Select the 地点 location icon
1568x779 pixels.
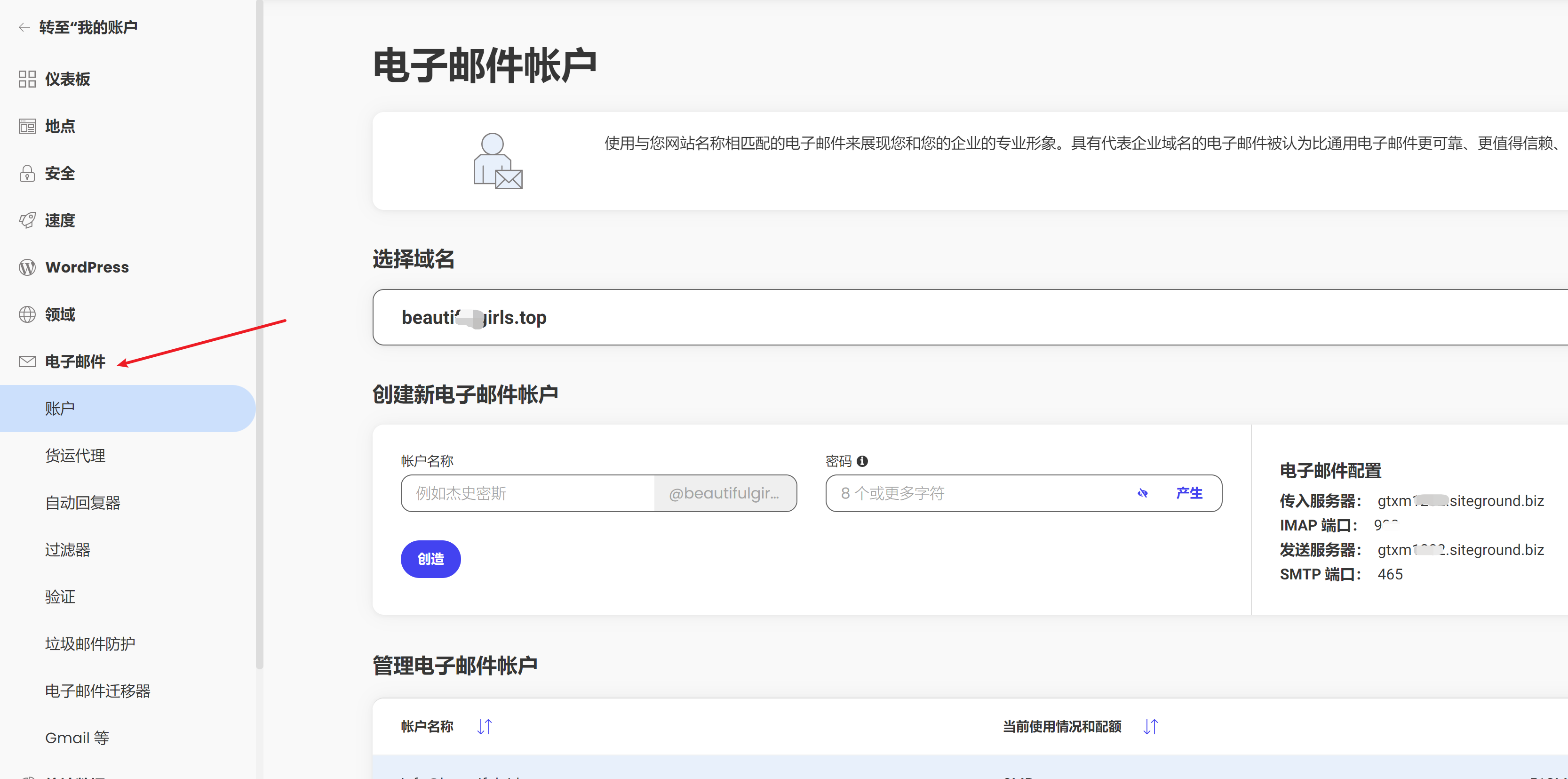click(27, 126)
